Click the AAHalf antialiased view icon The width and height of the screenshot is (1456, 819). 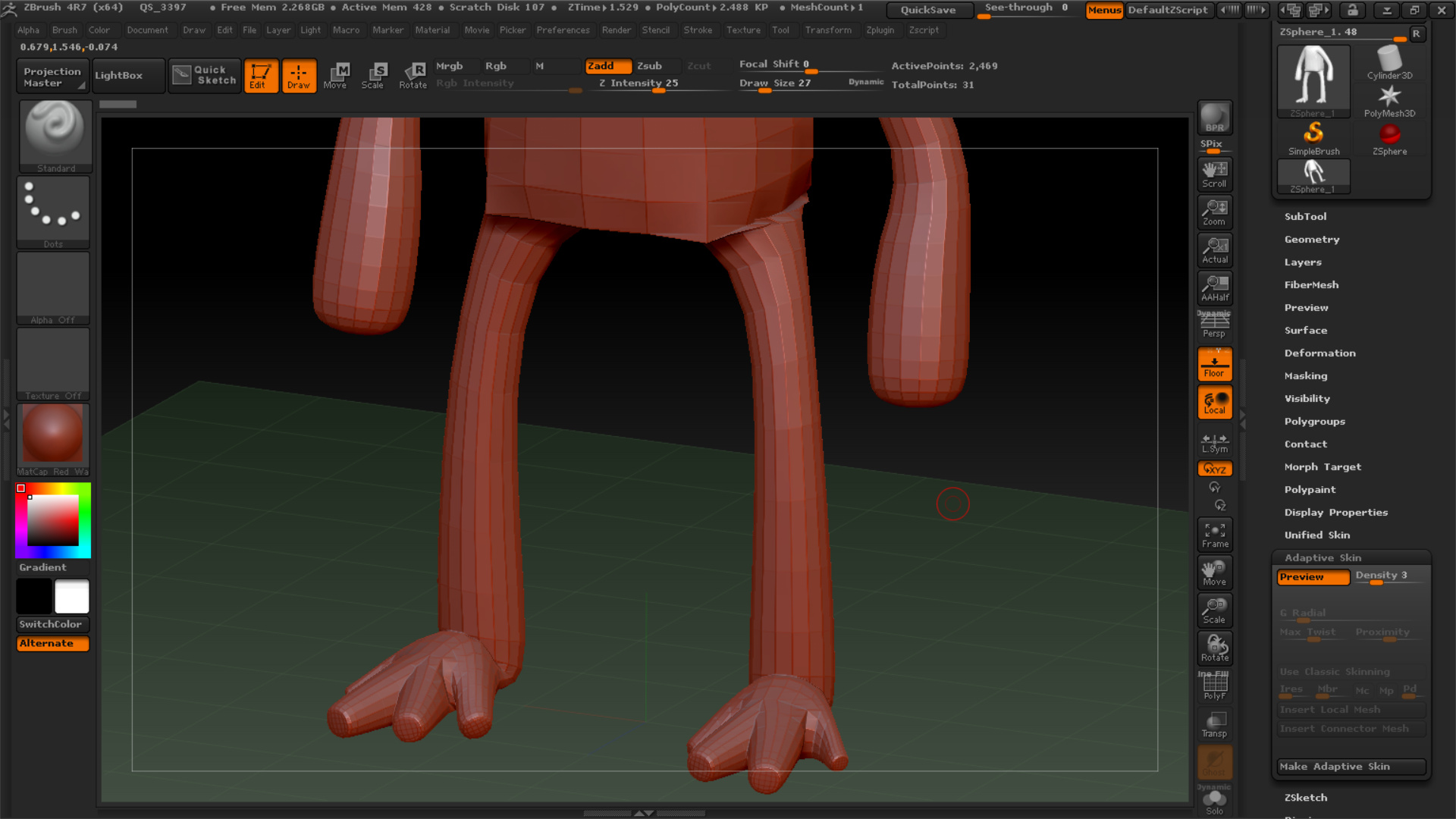(x=1214, y=287)
